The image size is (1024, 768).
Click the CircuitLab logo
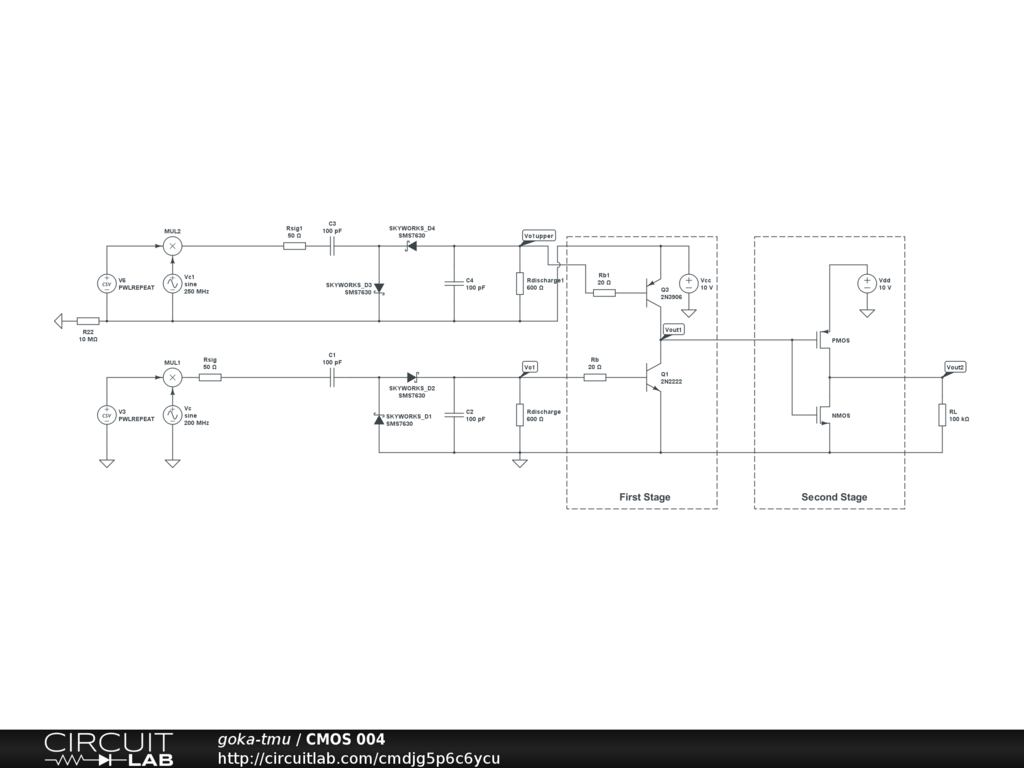tap(108, 749)
